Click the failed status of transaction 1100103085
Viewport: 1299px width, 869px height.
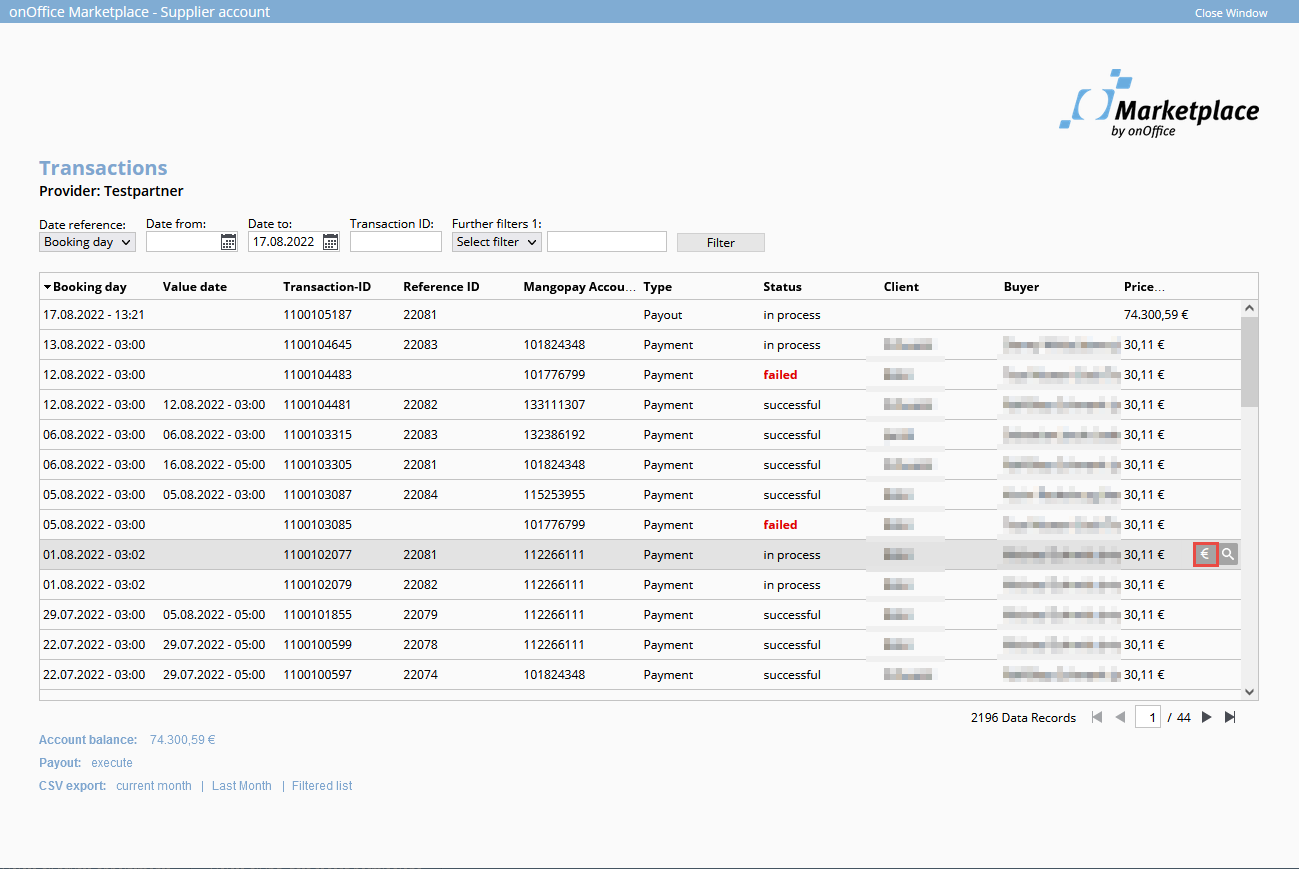click(780, 525)
